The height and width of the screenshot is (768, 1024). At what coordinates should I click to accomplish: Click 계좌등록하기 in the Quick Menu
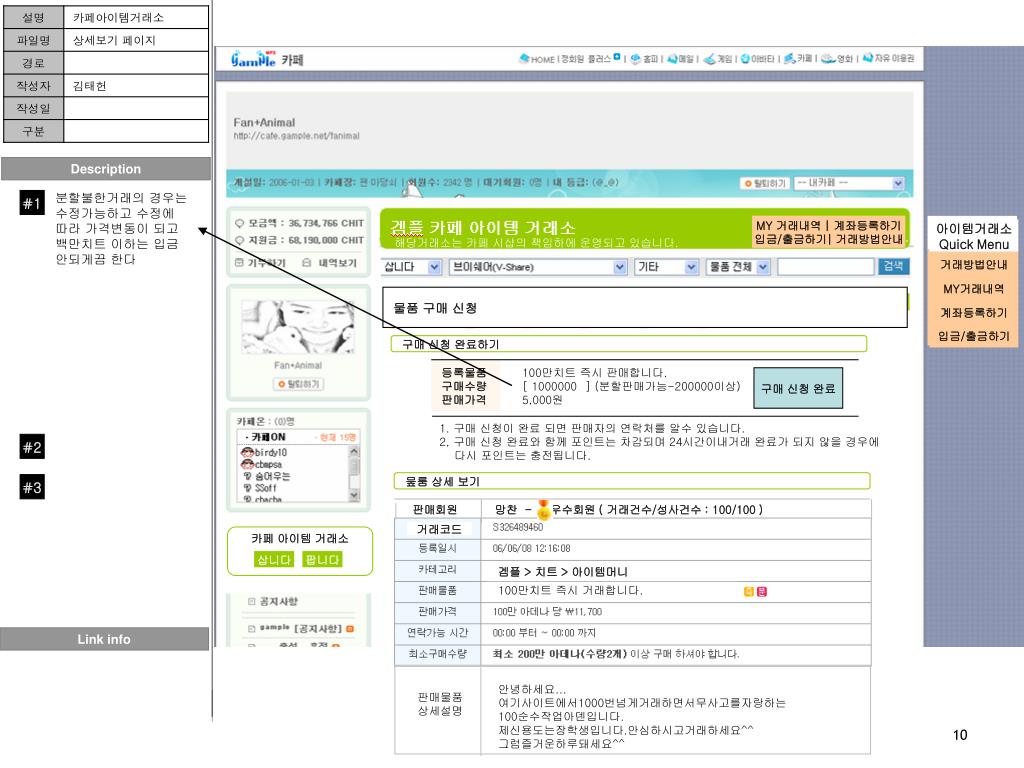973,313
